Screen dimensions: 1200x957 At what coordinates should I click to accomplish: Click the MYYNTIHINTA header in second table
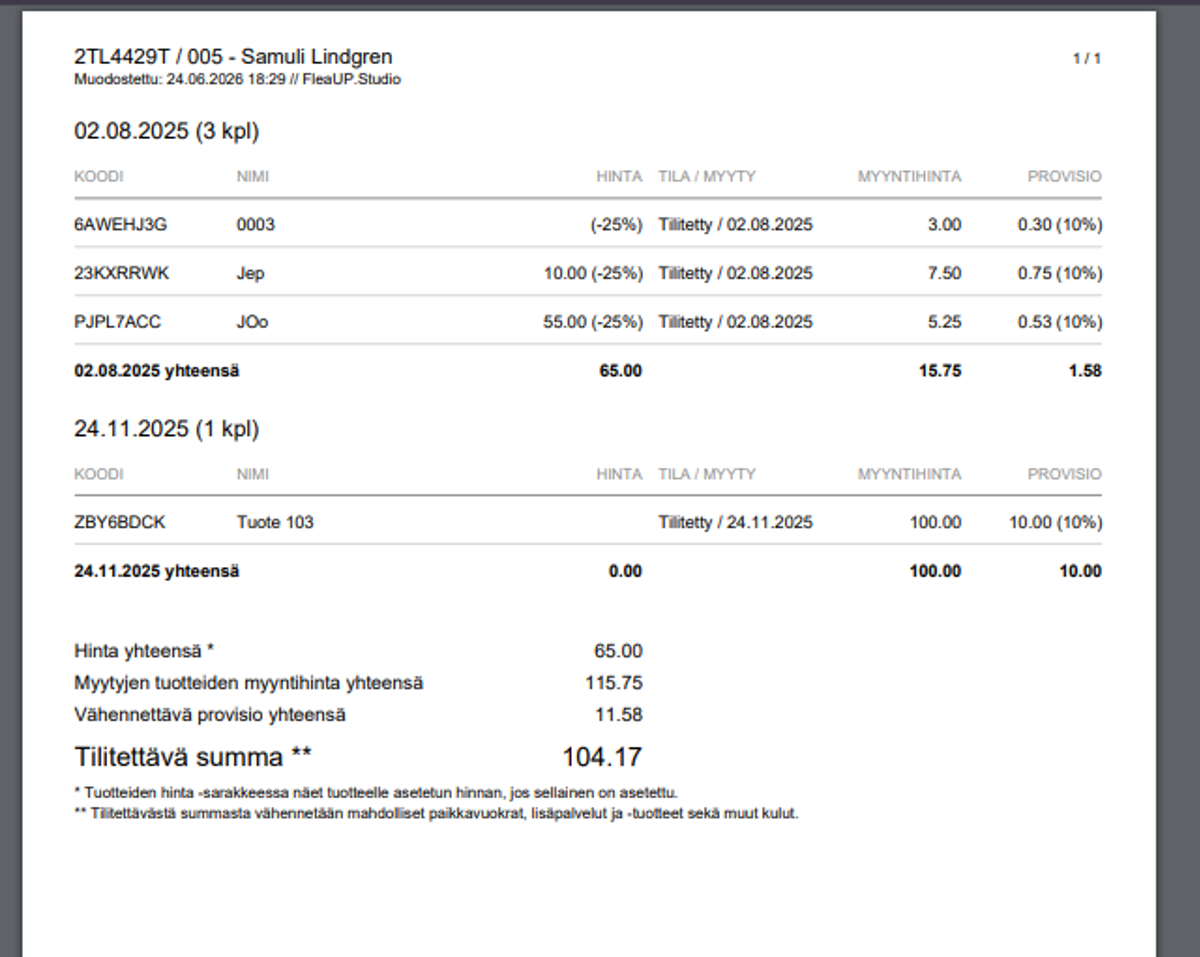coord(909,474)
